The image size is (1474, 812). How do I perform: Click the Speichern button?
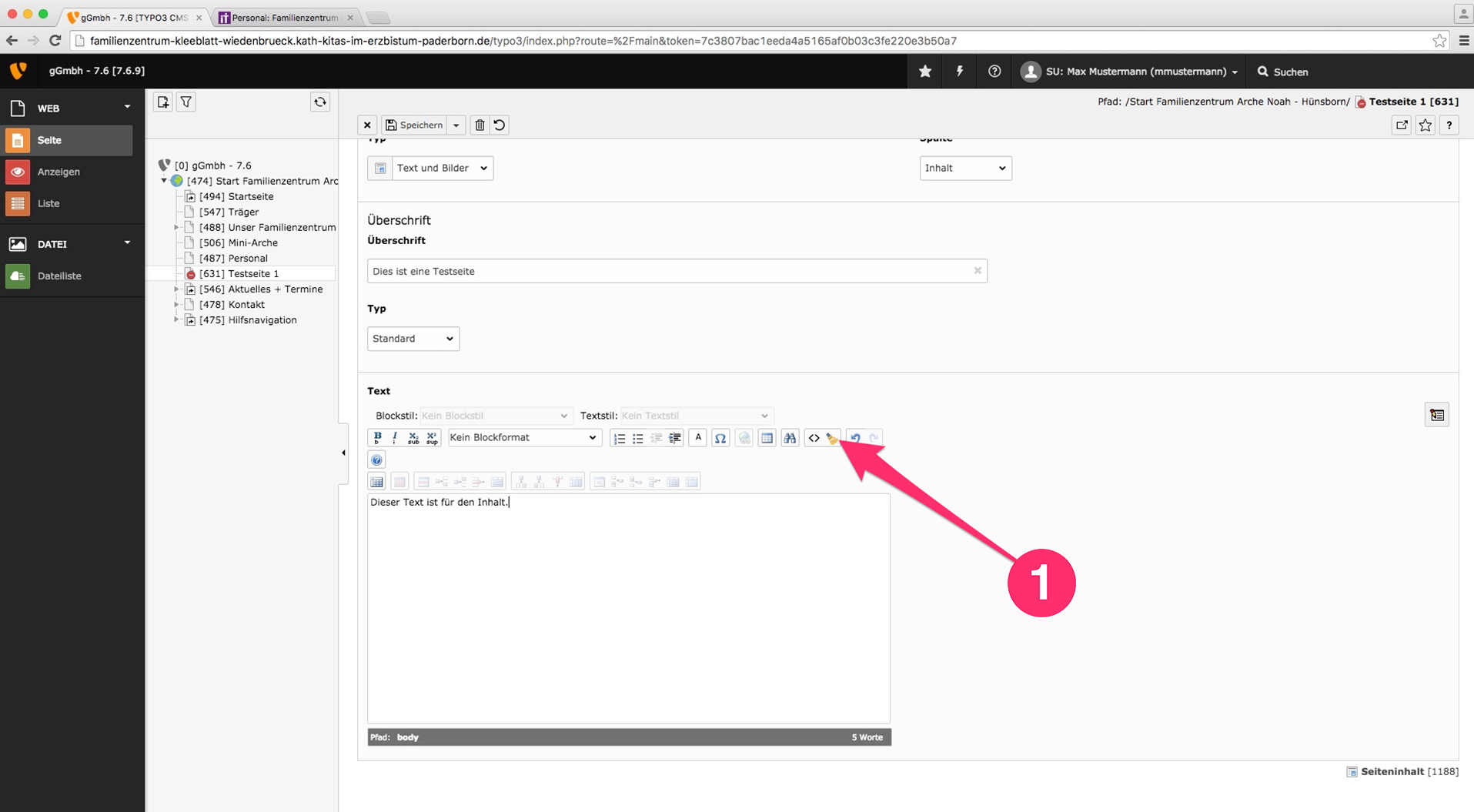[x=415, y=125]
